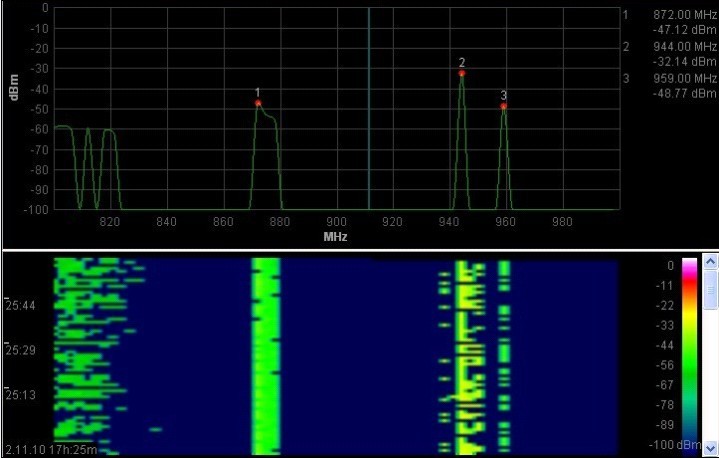Click the 25:44 waterfall time label
This screenshot has height=458, width=719.
(x=20, y=305)
